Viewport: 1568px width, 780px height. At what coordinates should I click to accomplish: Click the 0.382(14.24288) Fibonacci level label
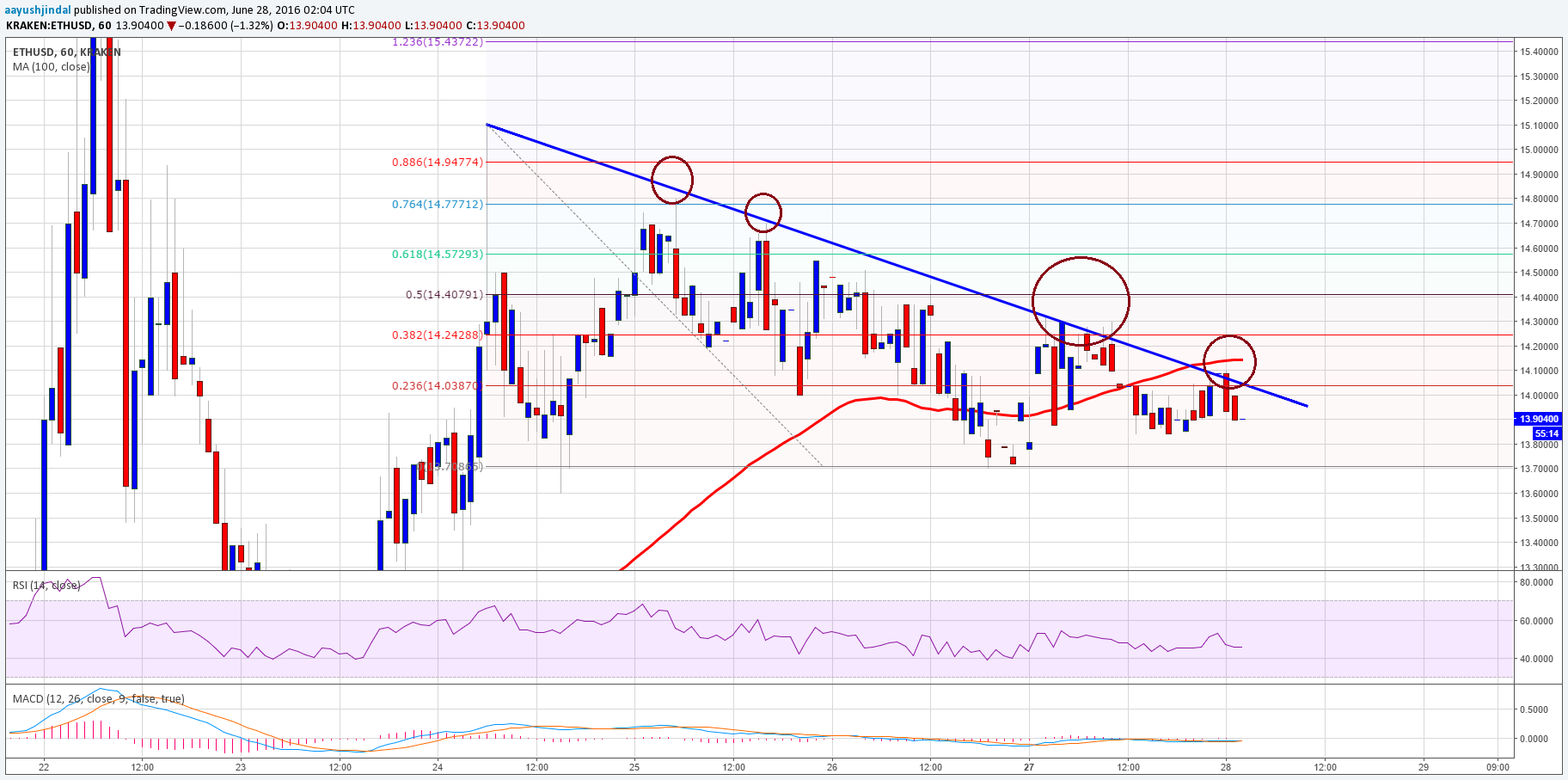pos(438,335)
